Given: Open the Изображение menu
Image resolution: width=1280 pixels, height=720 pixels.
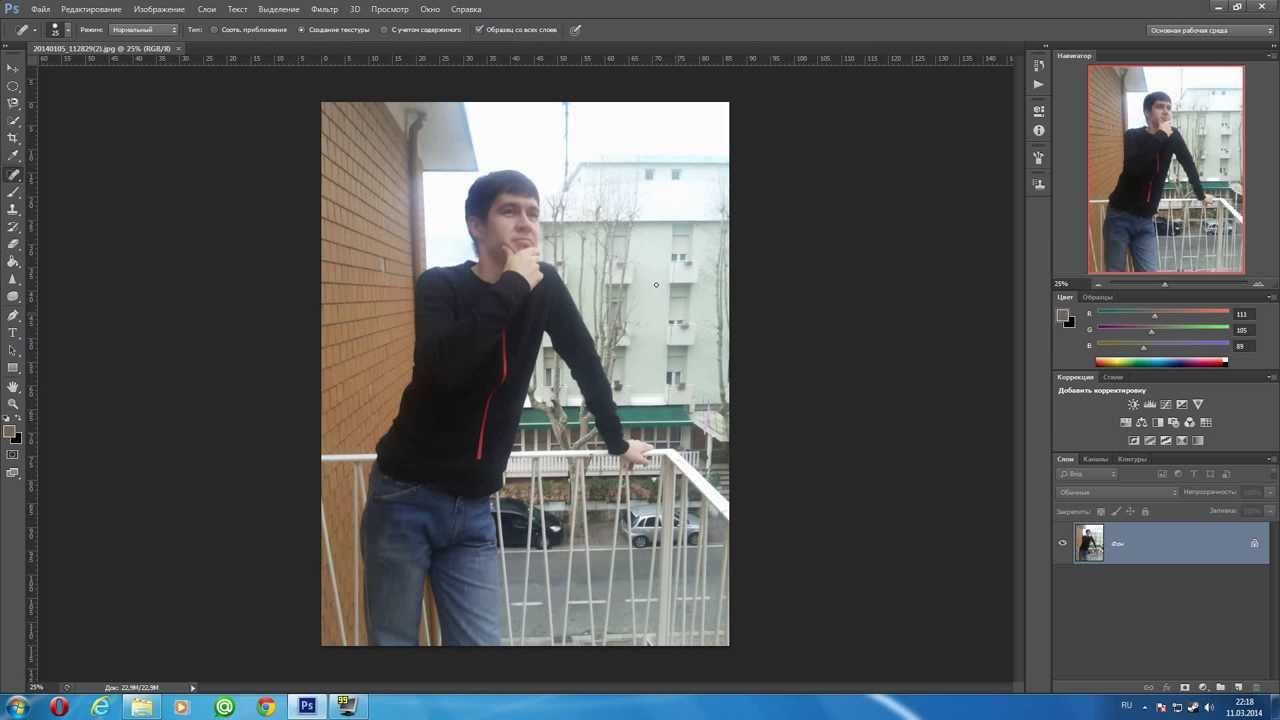Looking at the screenshot, I should (159, 9).
